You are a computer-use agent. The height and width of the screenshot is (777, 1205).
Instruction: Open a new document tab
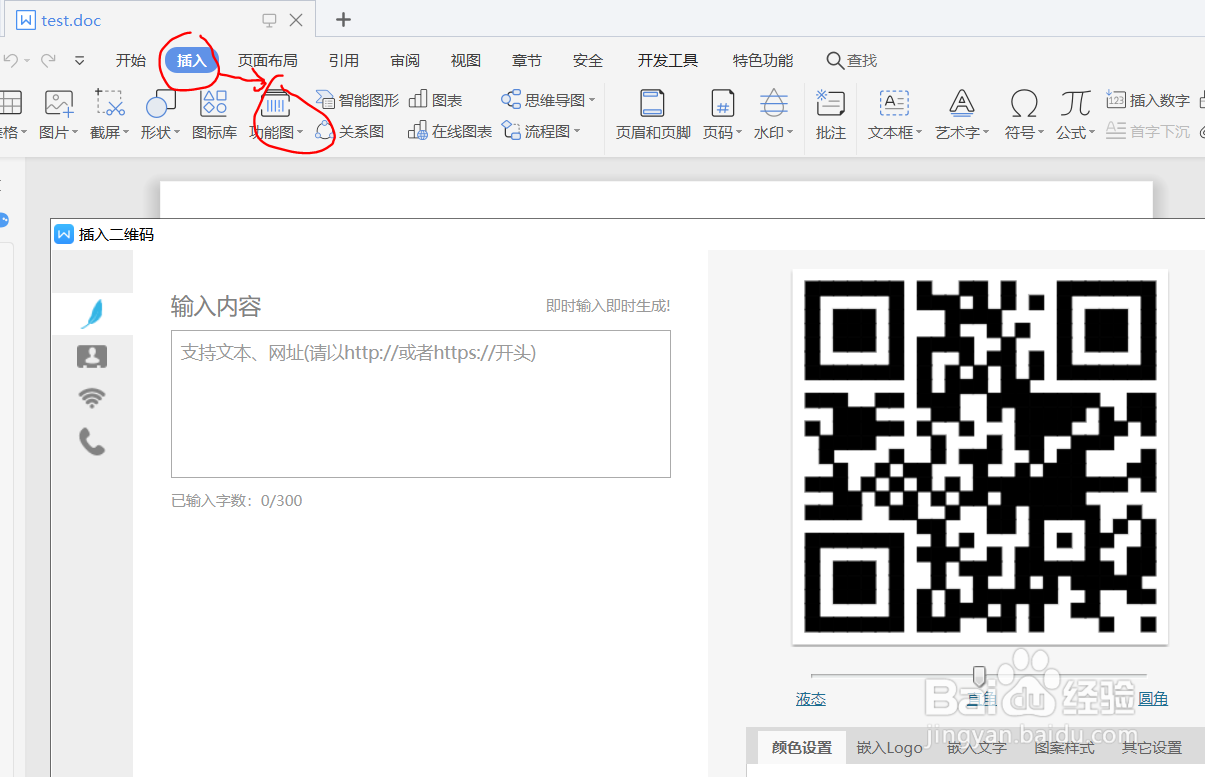343,20
